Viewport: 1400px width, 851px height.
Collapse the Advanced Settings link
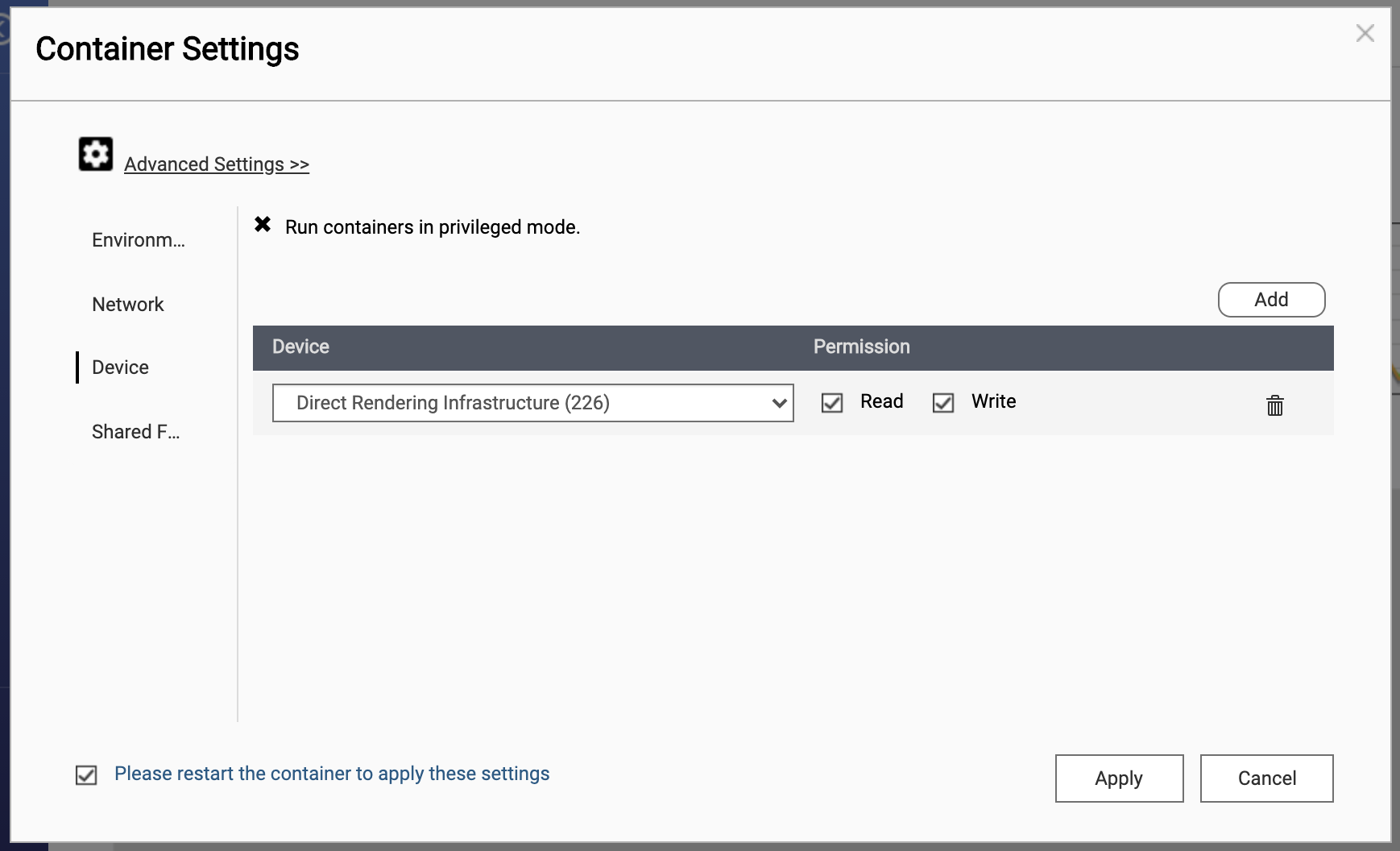coord(216,164)
